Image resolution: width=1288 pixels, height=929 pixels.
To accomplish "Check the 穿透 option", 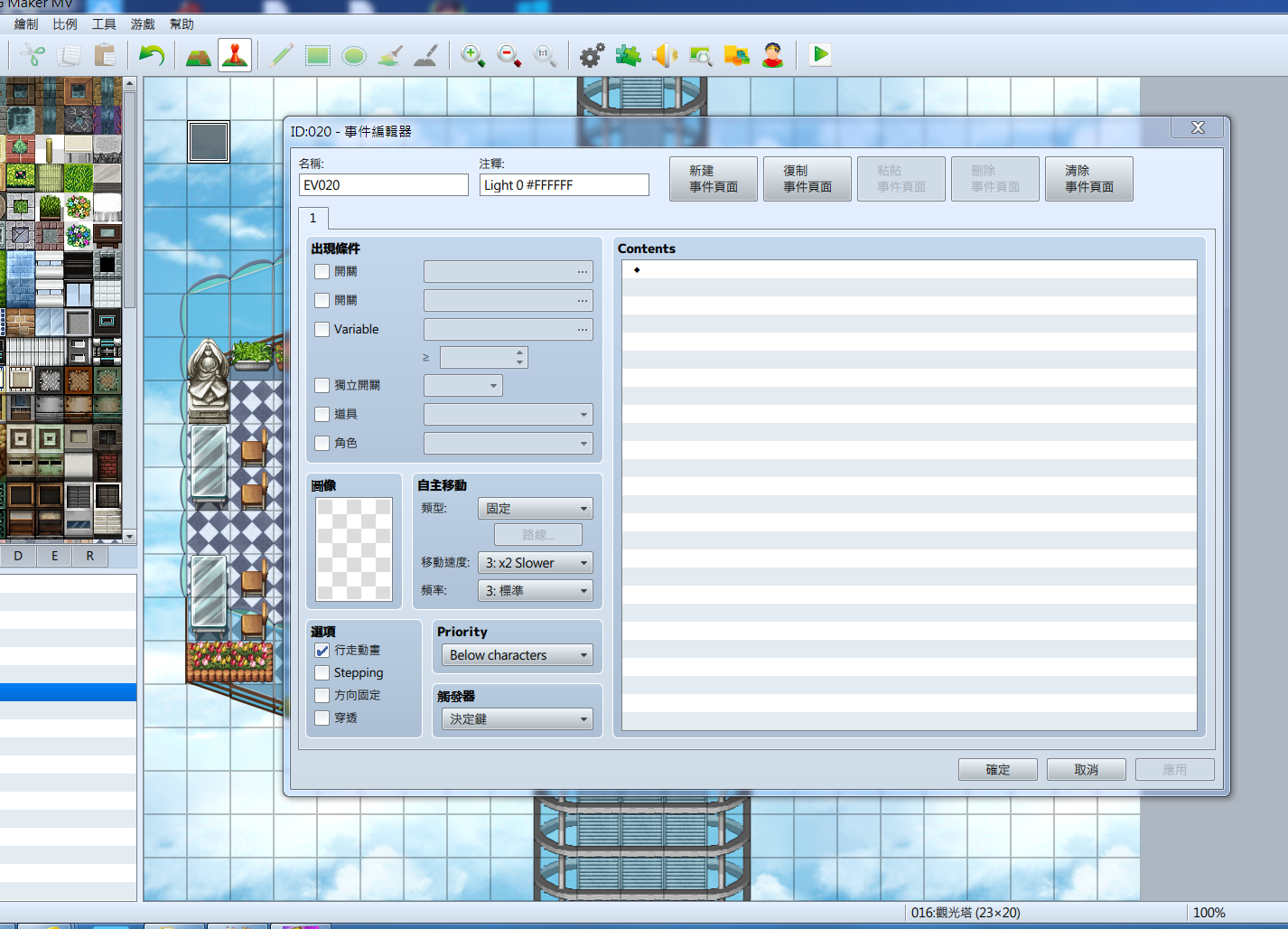I will pyautogui.click(x=322, y=718).
